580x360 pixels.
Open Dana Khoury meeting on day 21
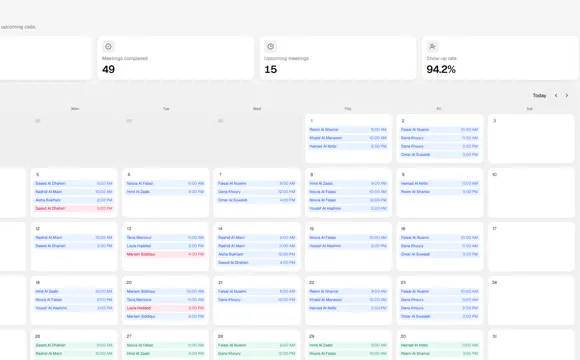(x=257, y=300)
